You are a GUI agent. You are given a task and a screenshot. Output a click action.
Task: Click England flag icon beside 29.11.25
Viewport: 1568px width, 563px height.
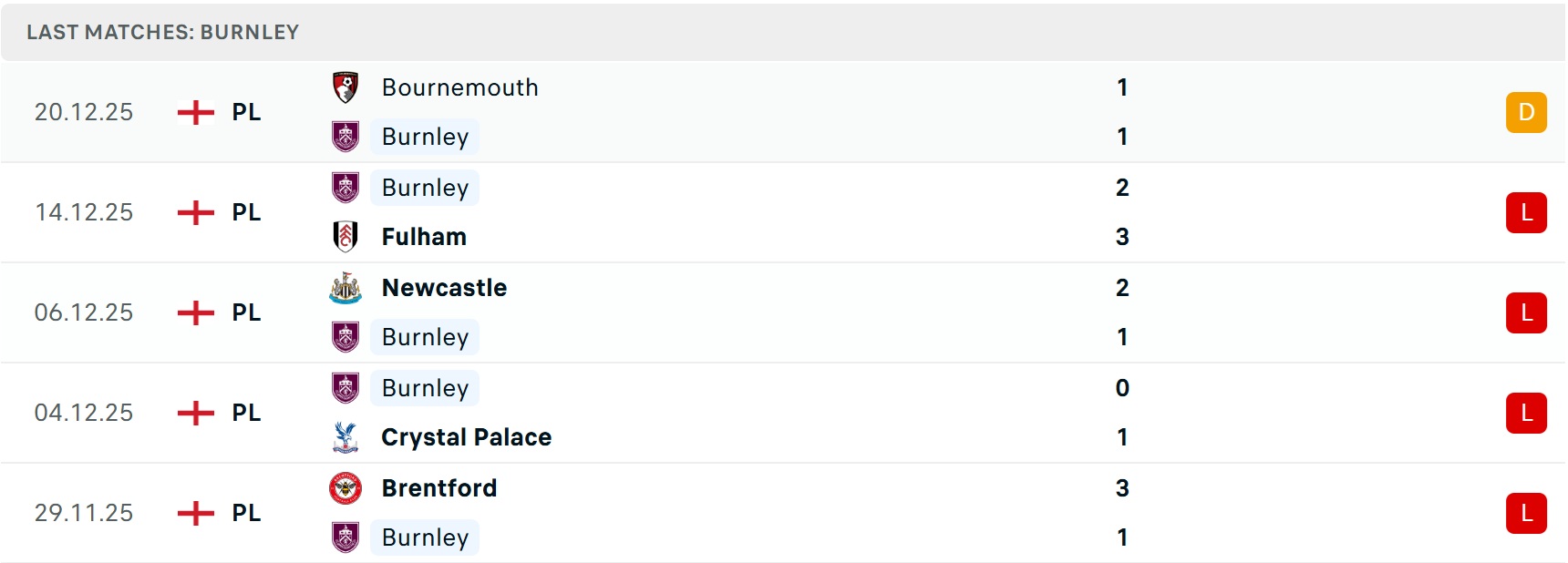click(x=195, y=513)
